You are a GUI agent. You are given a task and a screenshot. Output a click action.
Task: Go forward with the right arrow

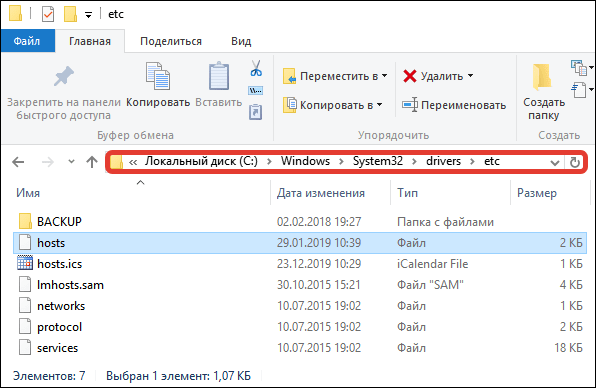(x=48, y=162)
